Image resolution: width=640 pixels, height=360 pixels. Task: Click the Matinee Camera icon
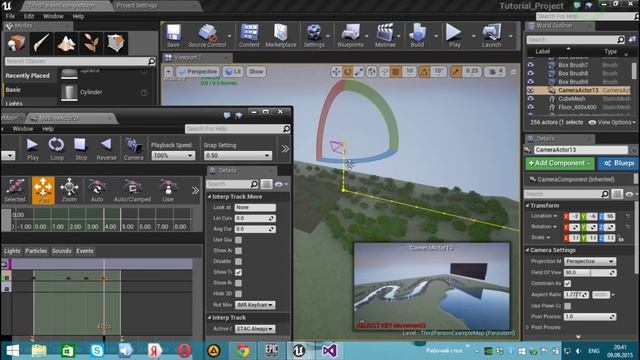[133, 149]
